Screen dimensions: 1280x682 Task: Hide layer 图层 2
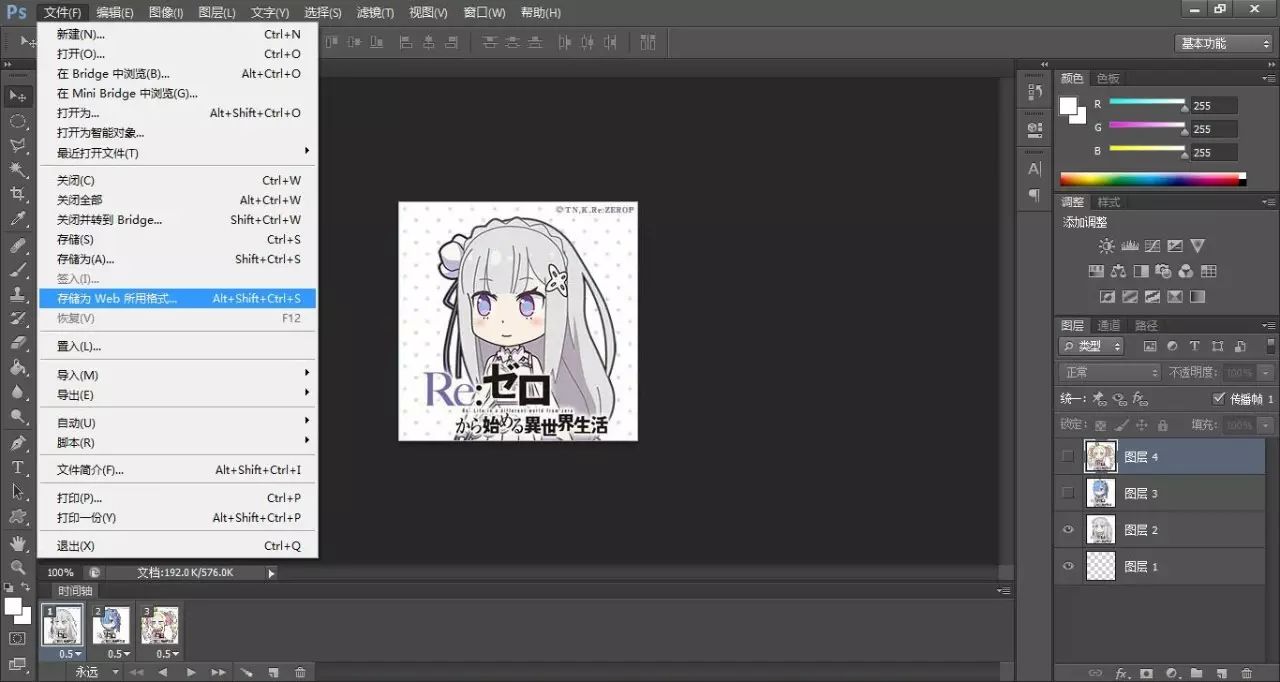pos(1068,530)
